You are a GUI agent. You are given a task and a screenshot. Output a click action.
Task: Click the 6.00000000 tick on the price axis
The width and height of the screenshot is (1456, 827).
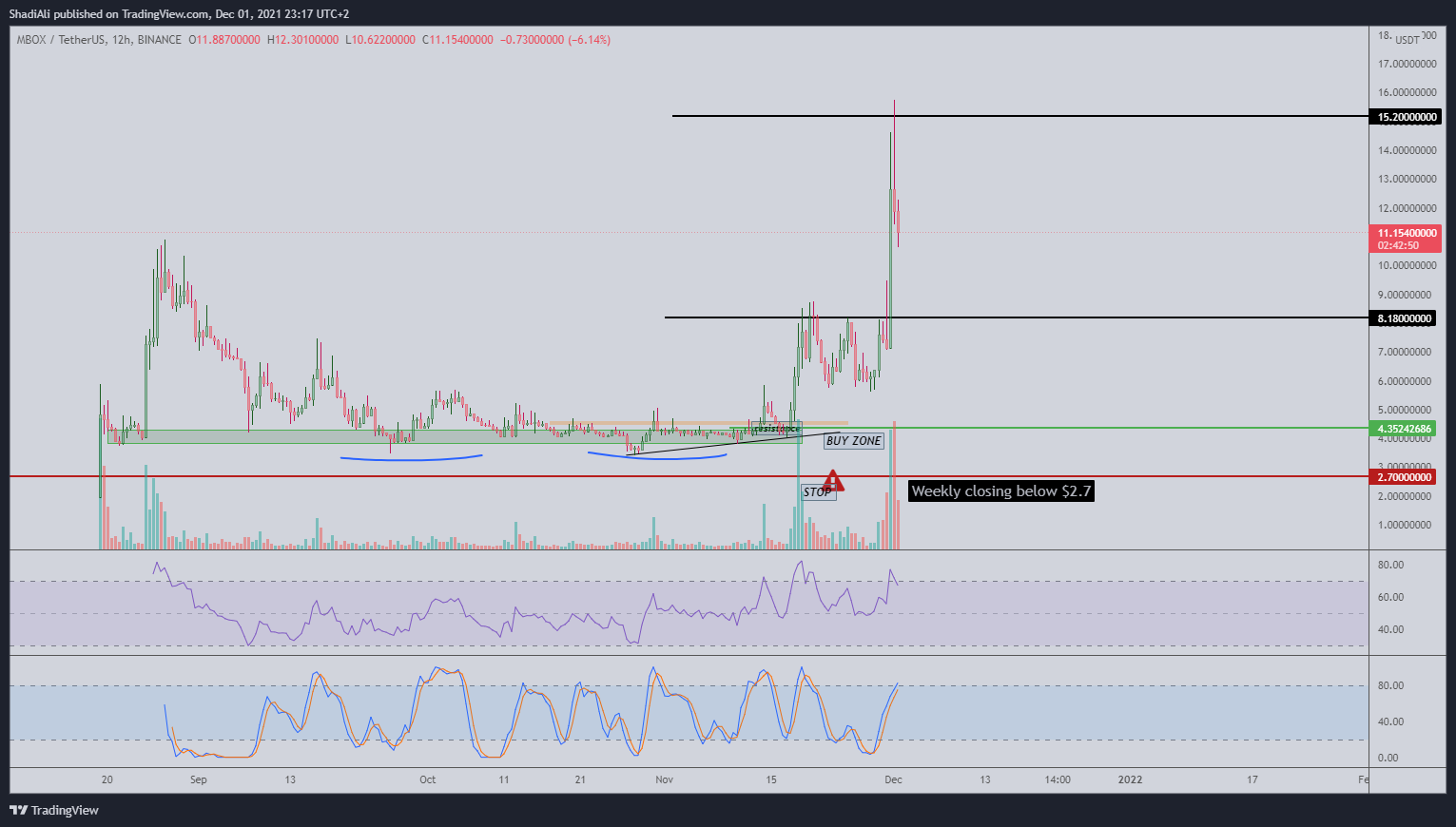click(x=1405, y=382)
